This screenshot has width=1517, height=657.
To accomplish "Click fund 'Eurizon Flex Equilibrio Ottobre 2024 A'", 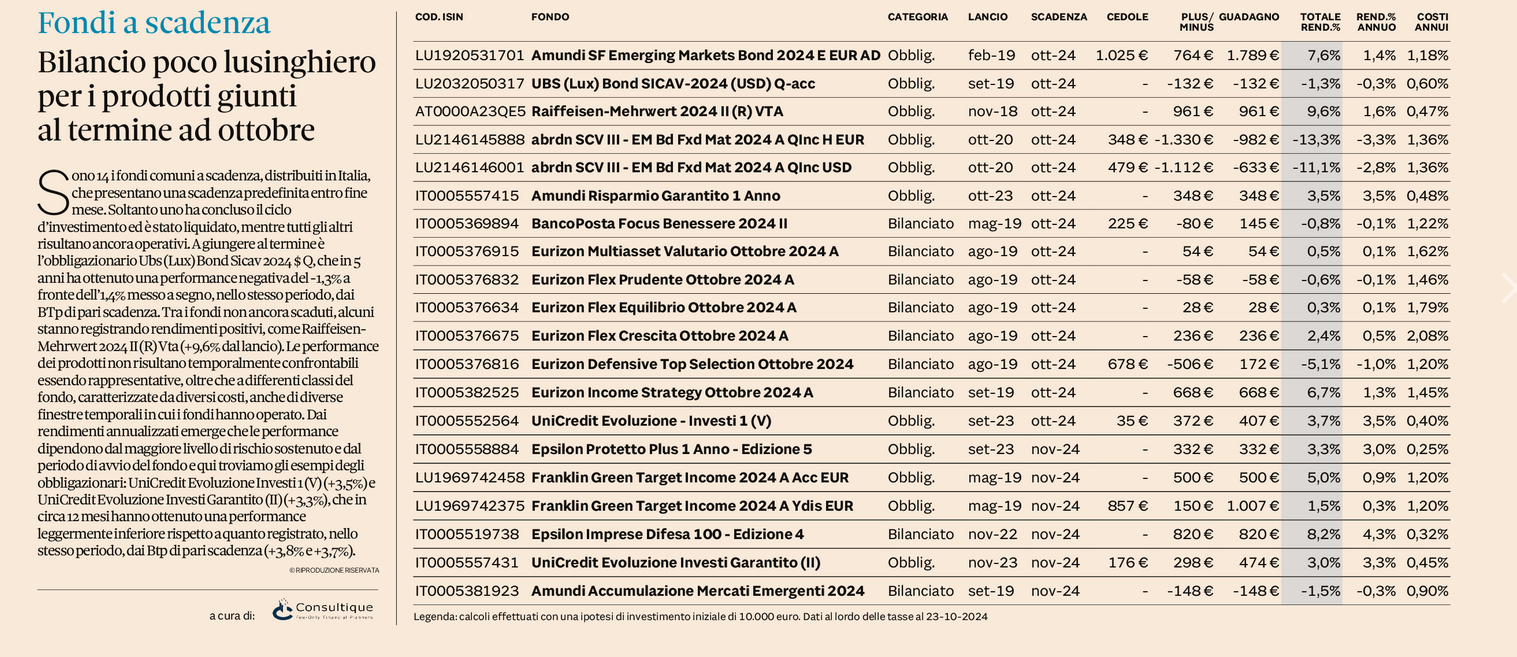I will [x=664, y=308].
